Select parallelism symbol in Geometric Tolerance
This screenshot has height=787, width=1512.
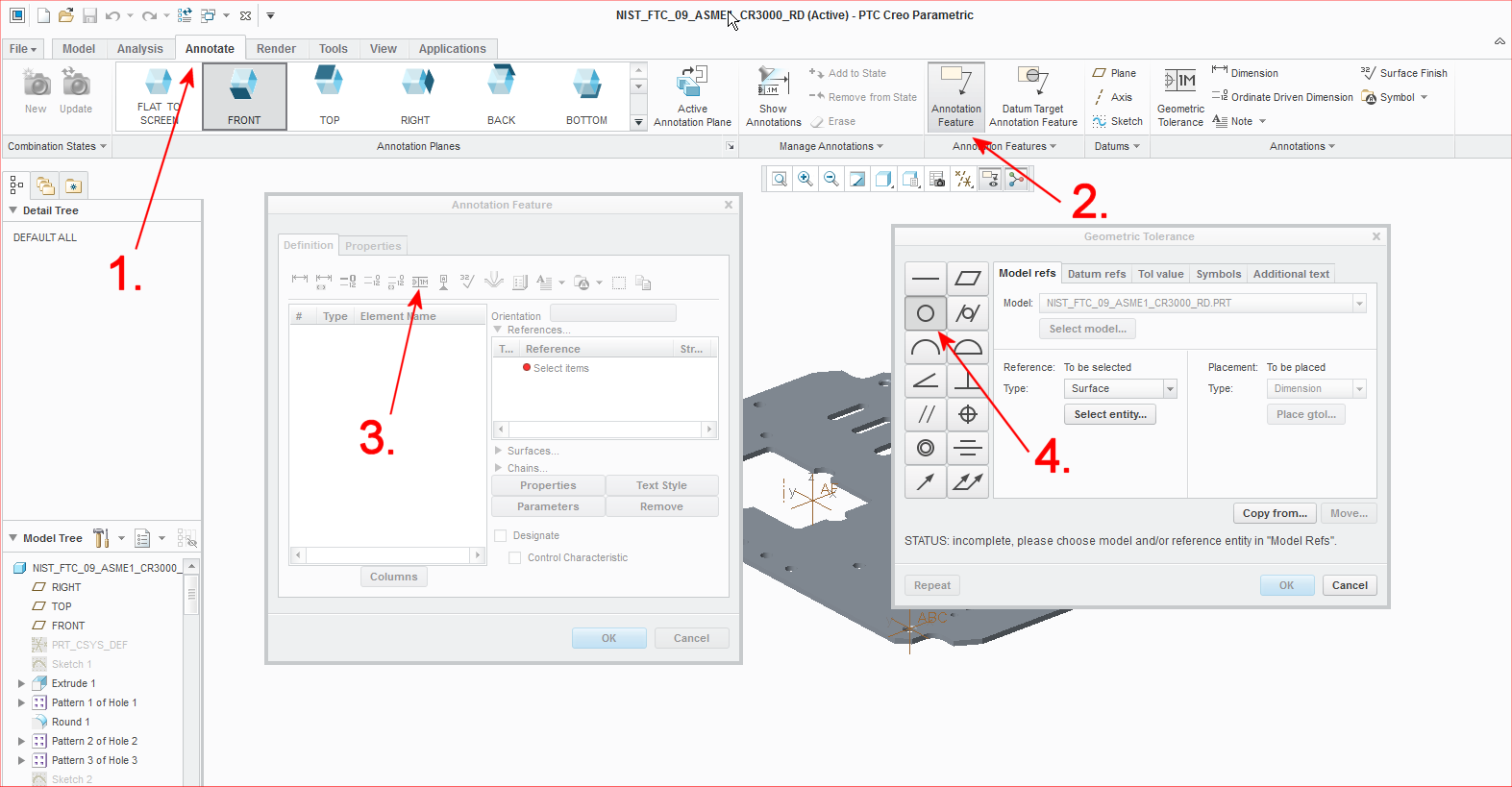(x=925, y=414)
